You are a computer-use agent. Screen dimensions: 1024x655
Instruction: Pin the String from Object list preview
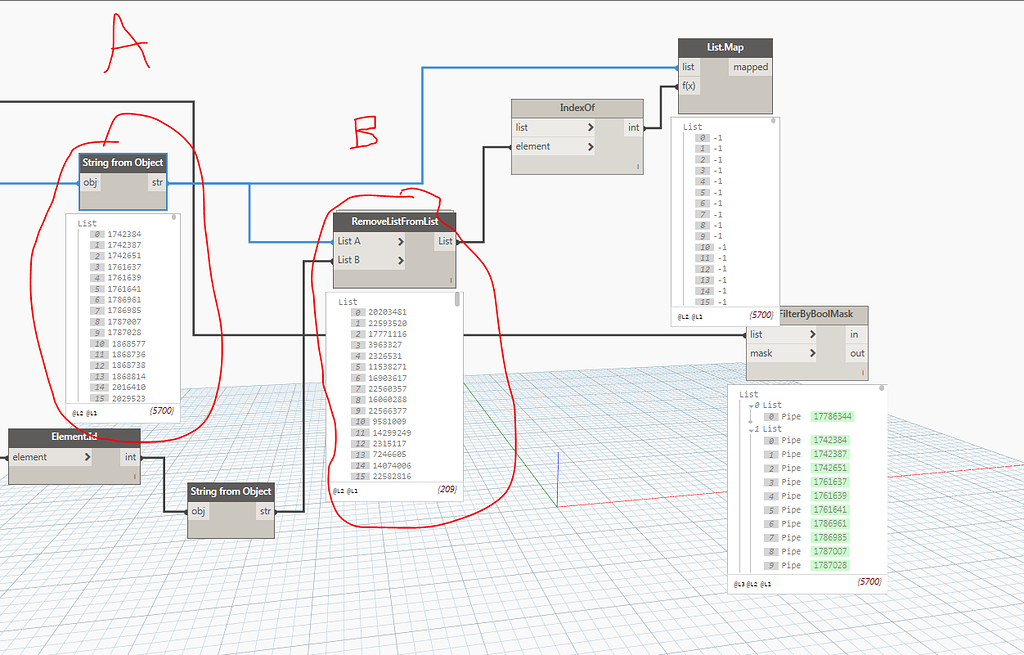[x=172, y=216]
